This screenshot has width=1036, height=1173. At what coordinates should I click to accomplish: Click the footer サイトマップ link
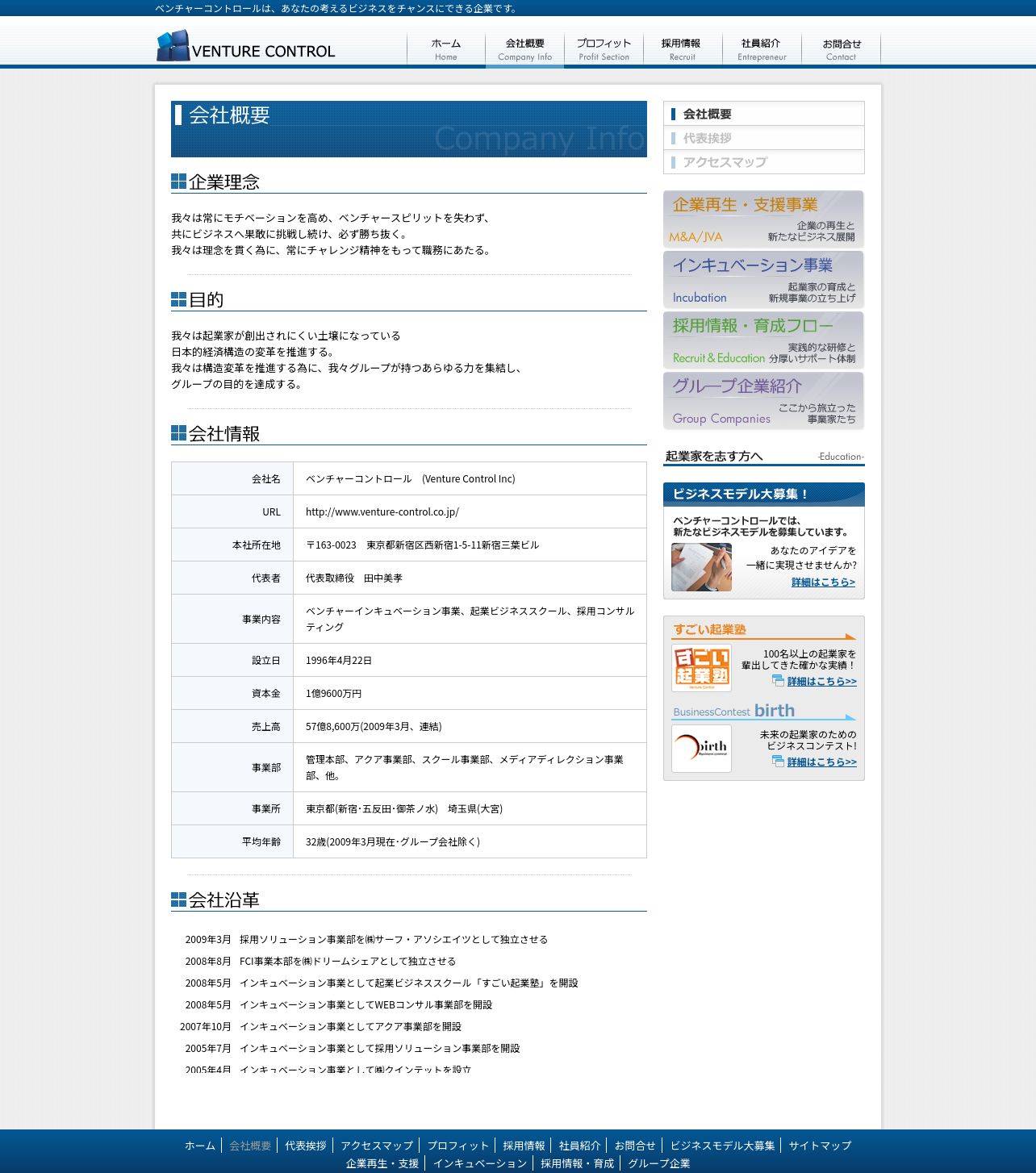click(x=820, y=1146)
